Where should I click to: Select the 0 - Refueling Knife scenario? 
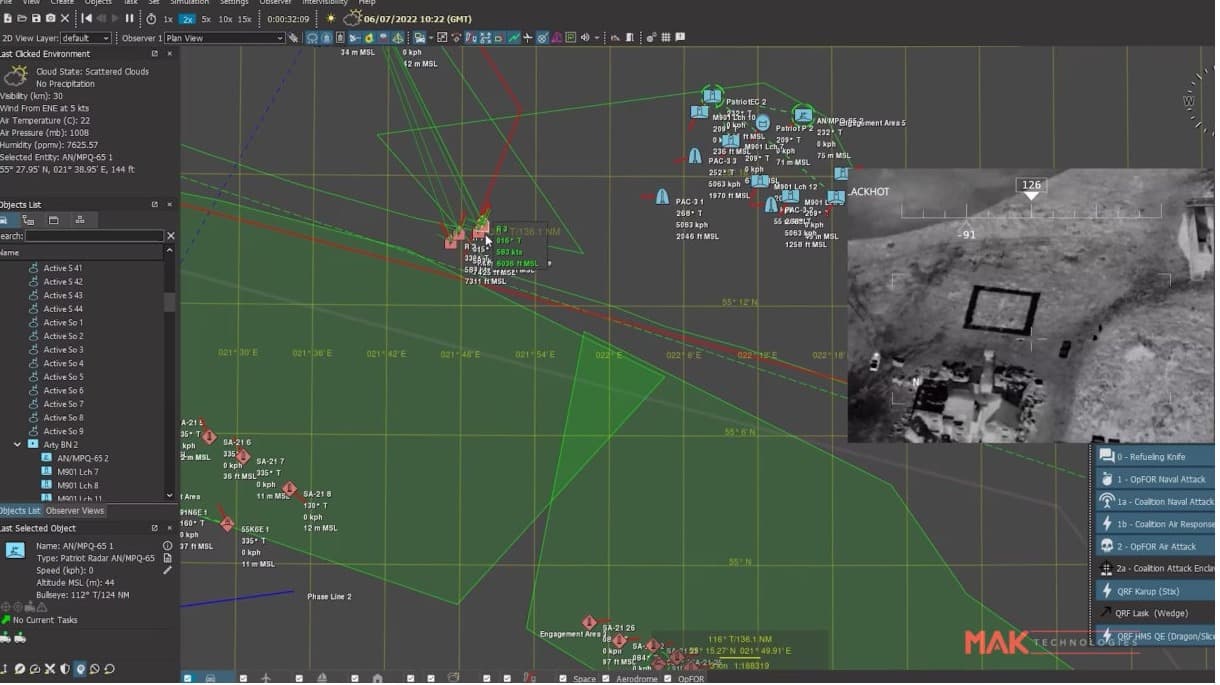click(1153, 456)
